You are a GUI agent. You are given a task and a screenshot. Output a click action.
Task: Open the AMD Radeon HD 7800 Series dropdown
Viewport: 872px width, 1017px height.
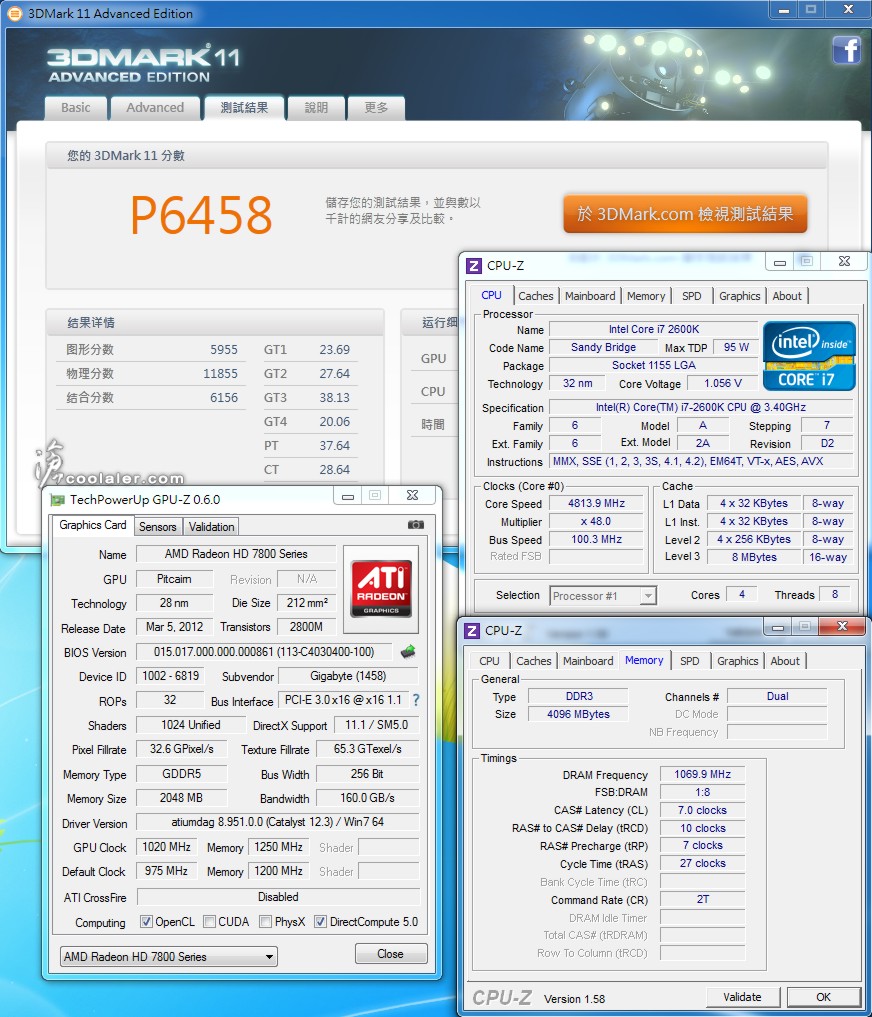coord(169,957)
